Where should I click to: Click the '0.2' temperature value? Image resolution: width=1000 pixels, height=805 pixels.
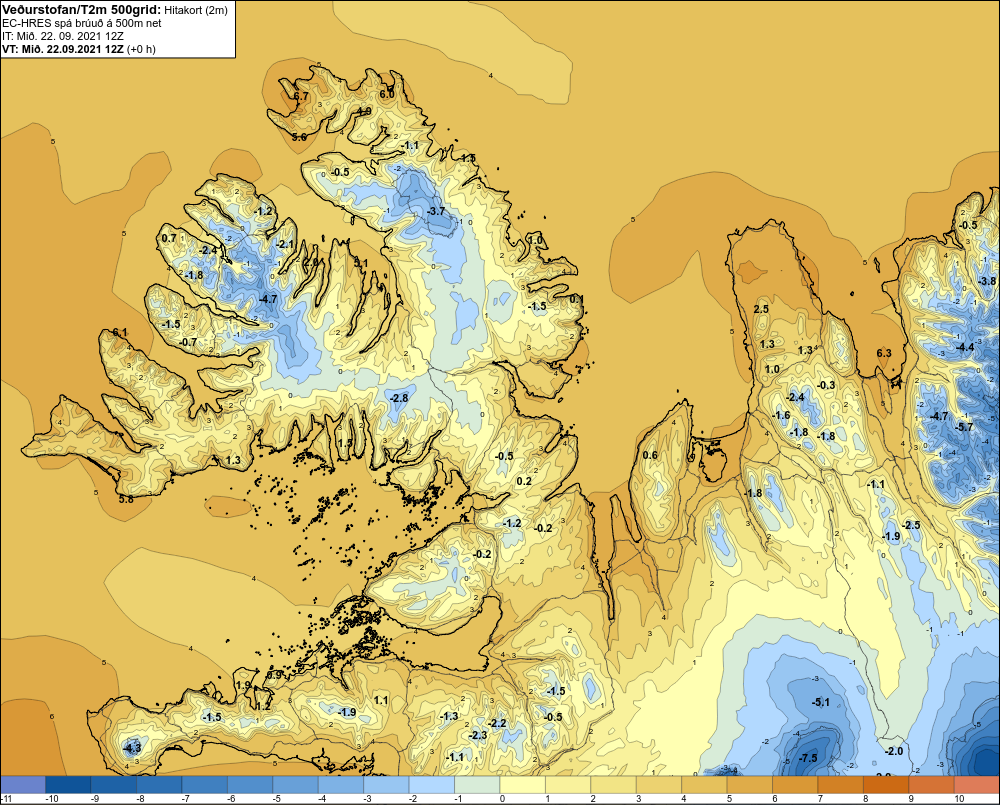[524, 481]
